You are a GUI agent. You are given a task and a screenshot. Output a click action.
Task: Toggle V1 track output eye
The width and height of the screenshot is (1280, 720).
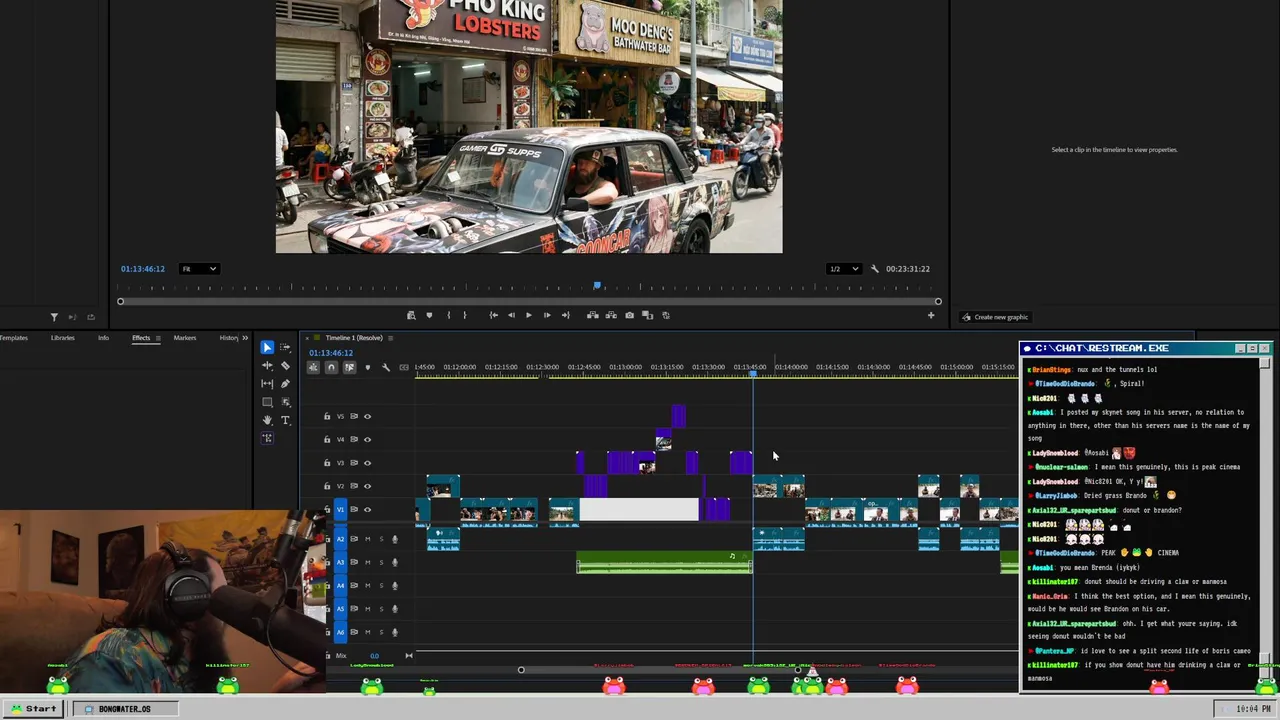click(x=367, y=509)
